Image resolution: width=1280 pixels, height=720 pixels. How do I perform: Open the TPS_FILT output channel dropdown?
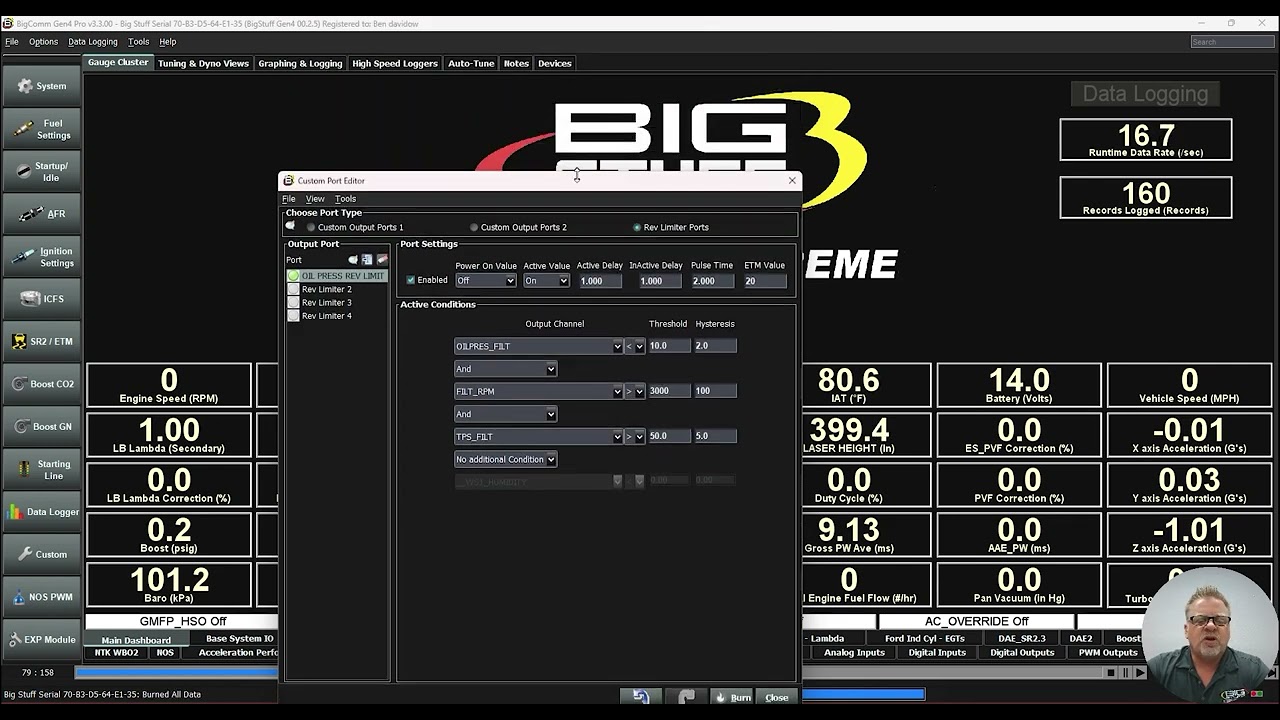tap(539, 436)
